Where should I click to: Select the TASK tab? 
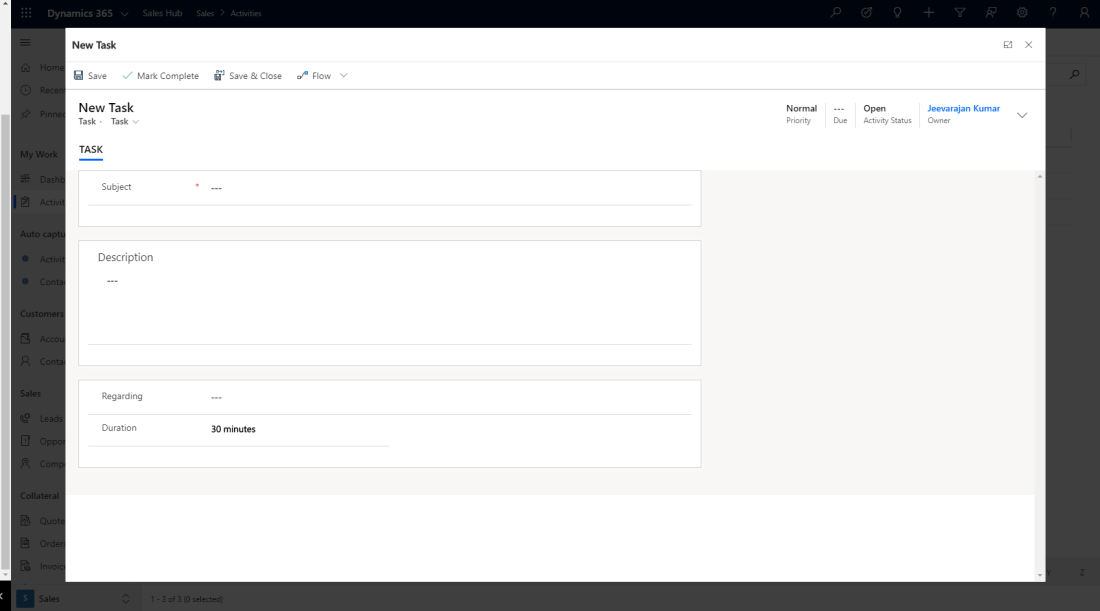click(x=91, y=150)
